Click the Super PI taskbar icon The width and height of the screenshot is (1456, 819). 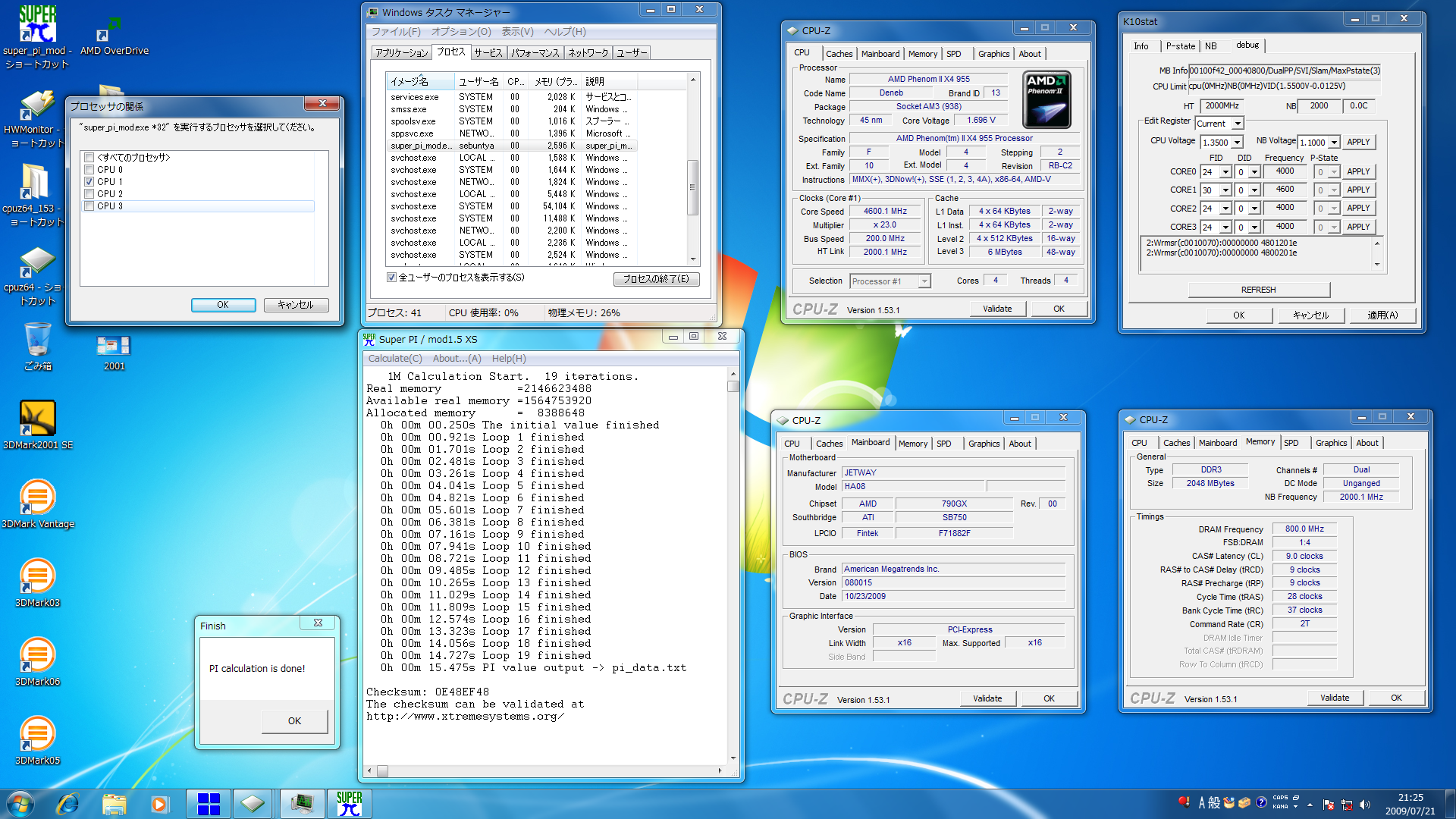coord(349,804)
